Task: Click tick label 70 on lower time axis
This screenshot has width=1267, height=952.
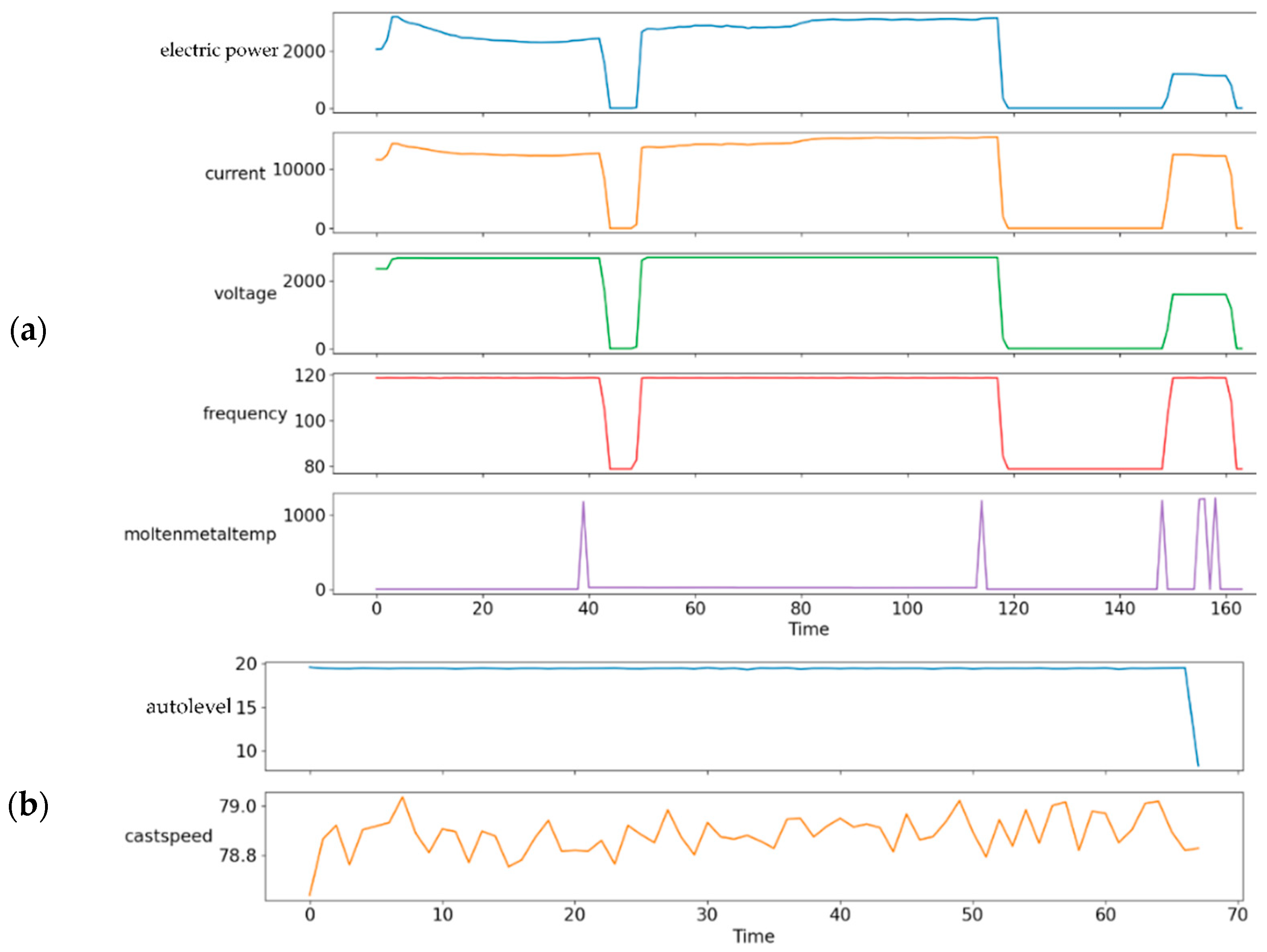Action: (1238, 914)
